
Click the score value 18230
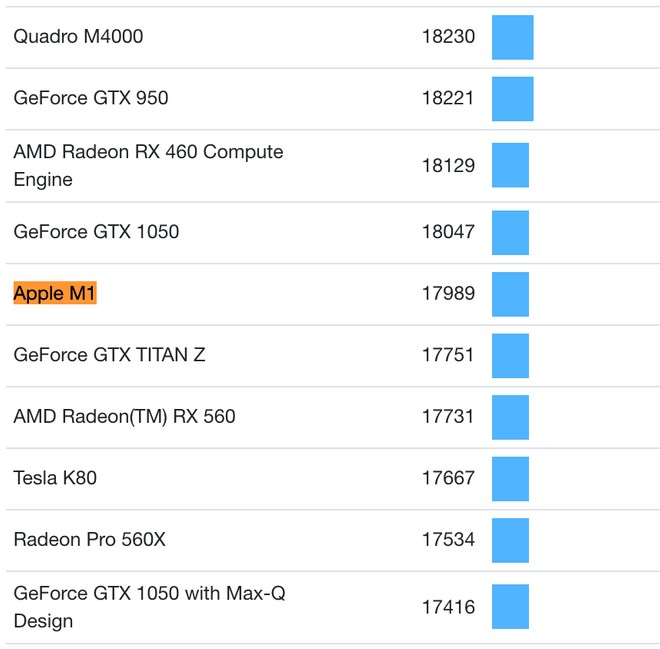tap(447, 37)
